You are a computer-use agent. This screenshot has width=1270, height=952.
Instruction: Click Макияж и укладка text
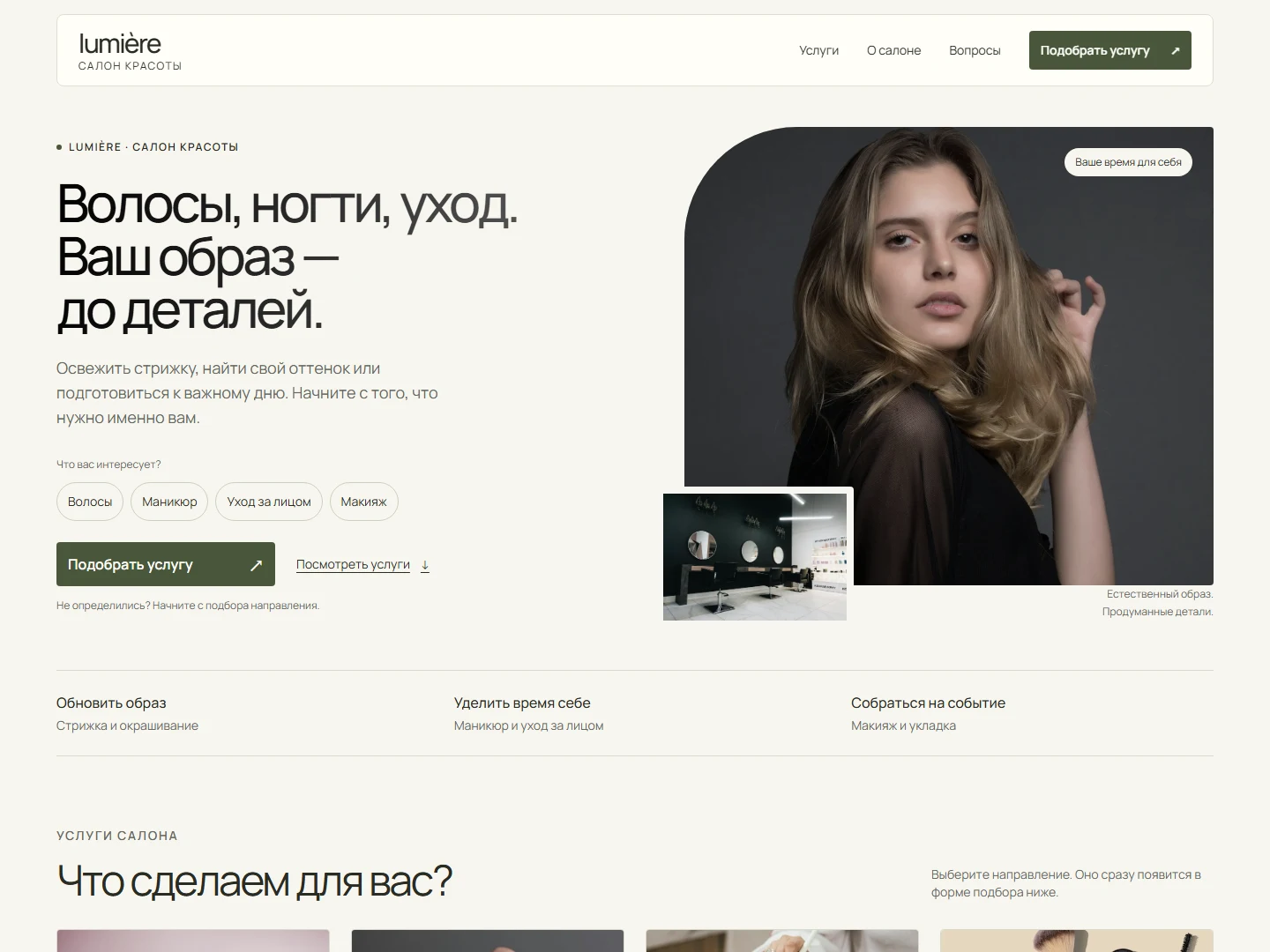point(903,725)
